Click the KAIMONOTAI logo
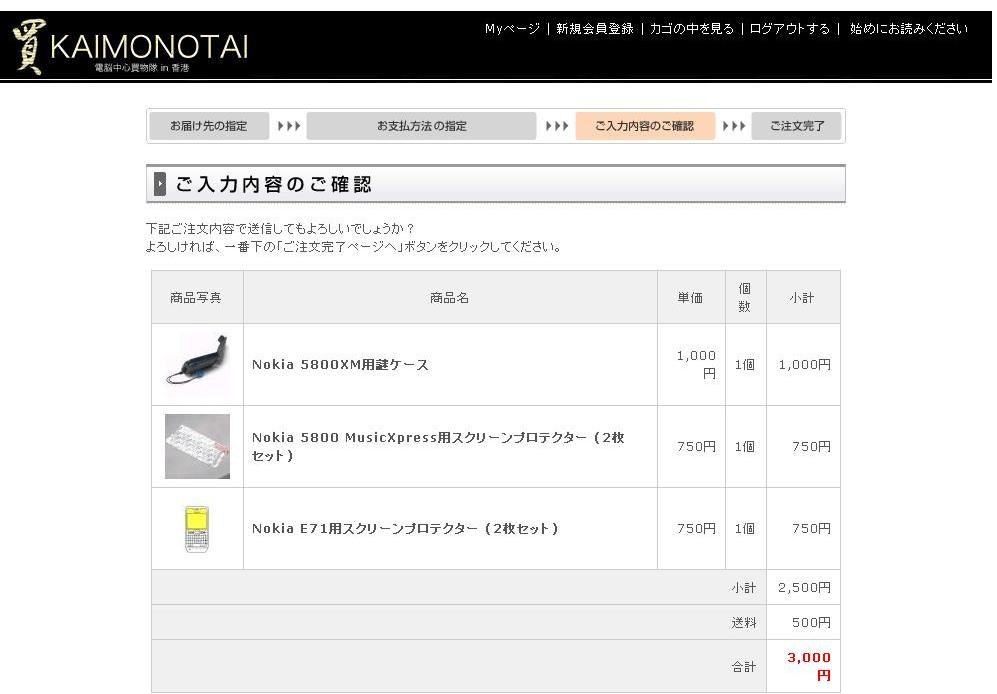997x694 pixels. [x=130, y=47]
